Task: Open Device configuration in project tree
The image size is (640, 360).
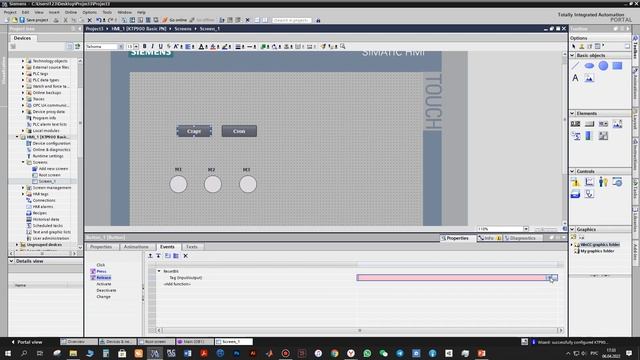Action: pyautogui.click(x=51, y=143)
